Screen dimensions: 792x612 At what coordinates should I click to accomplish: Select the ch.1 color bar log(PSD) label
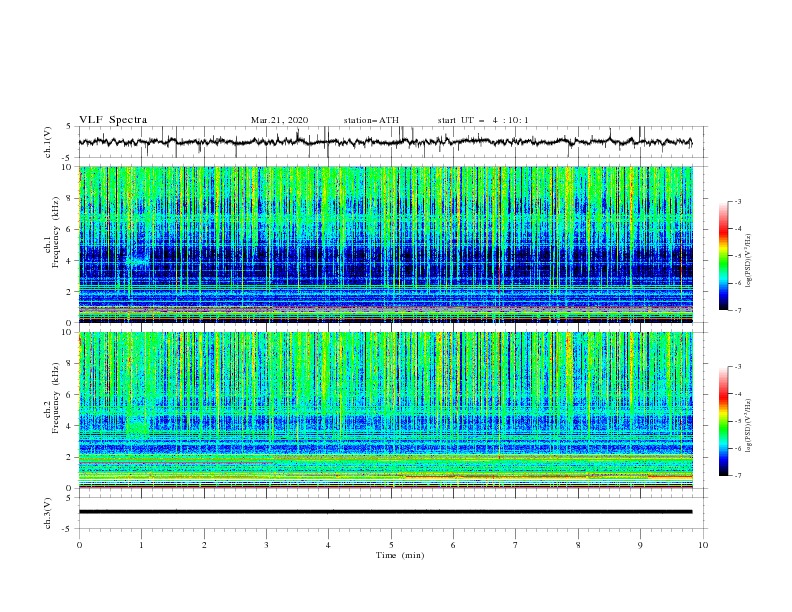[749, 261]
